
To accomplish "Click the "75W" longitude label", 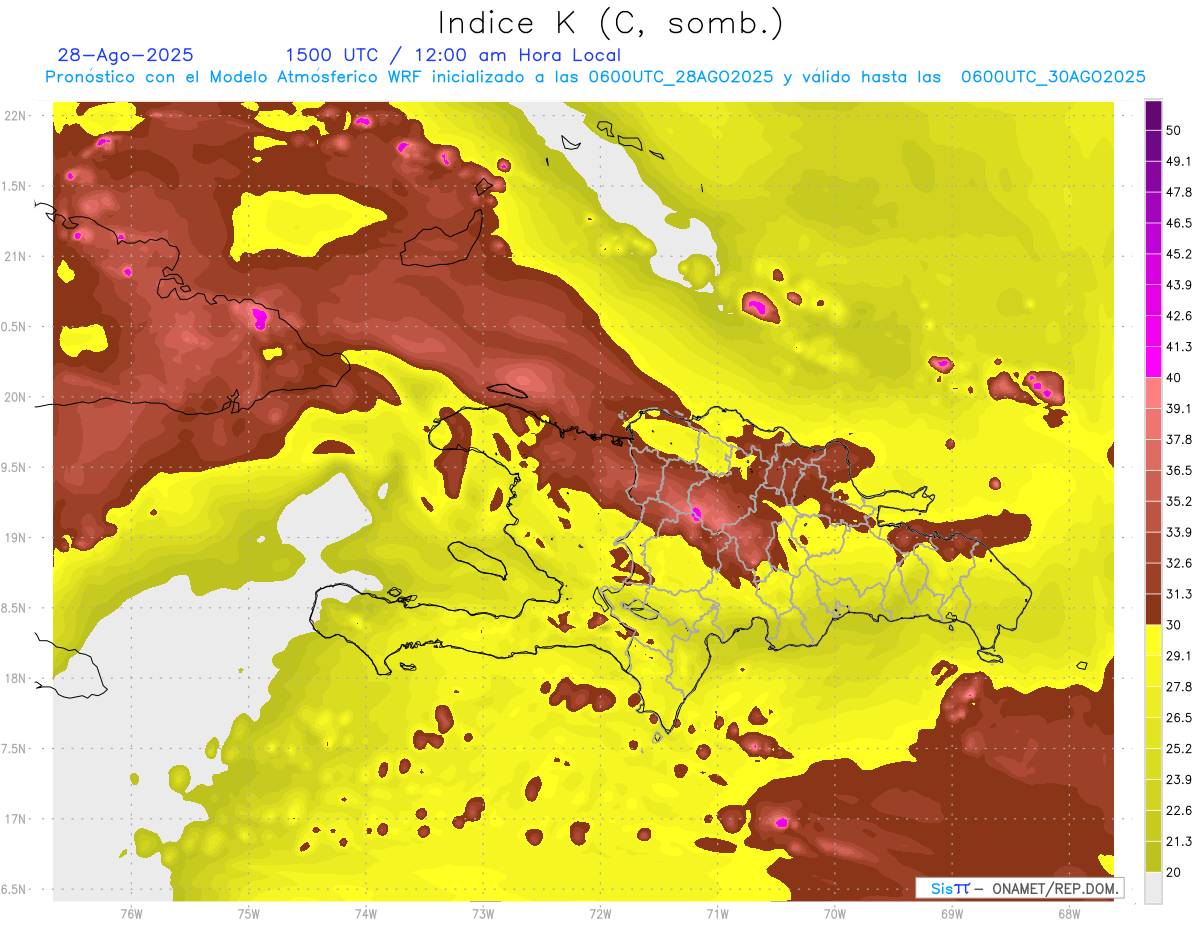I will [249, 913].
